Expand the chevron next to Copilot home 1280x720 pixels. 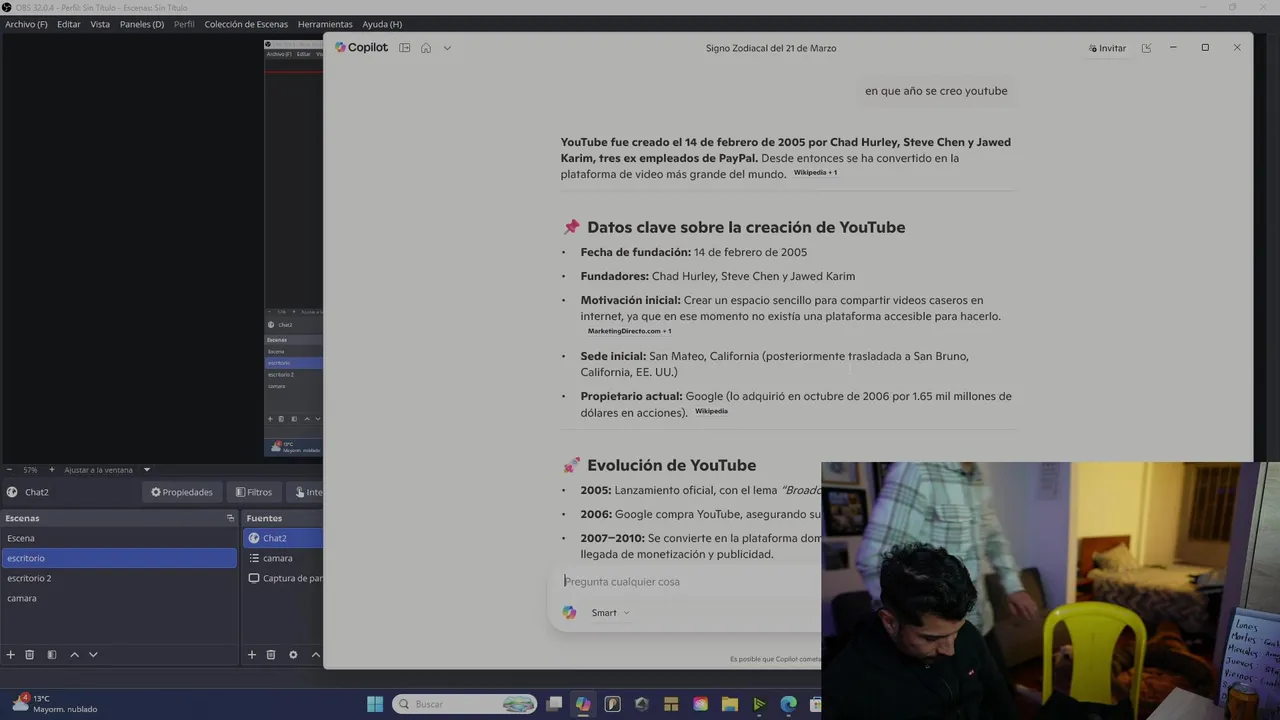click(447, 48)
